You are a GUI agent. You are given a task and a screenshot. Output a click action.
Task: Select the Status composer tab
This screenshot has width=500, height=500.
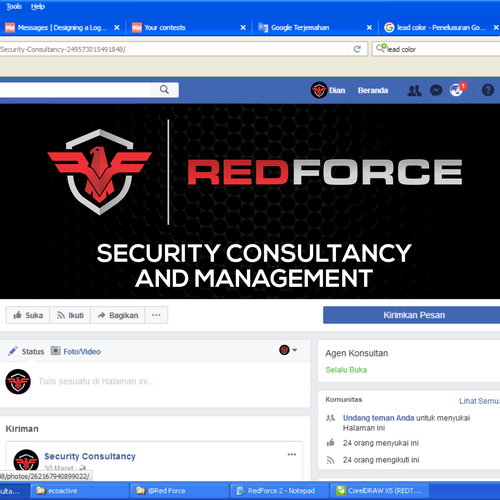pos(26,351)
